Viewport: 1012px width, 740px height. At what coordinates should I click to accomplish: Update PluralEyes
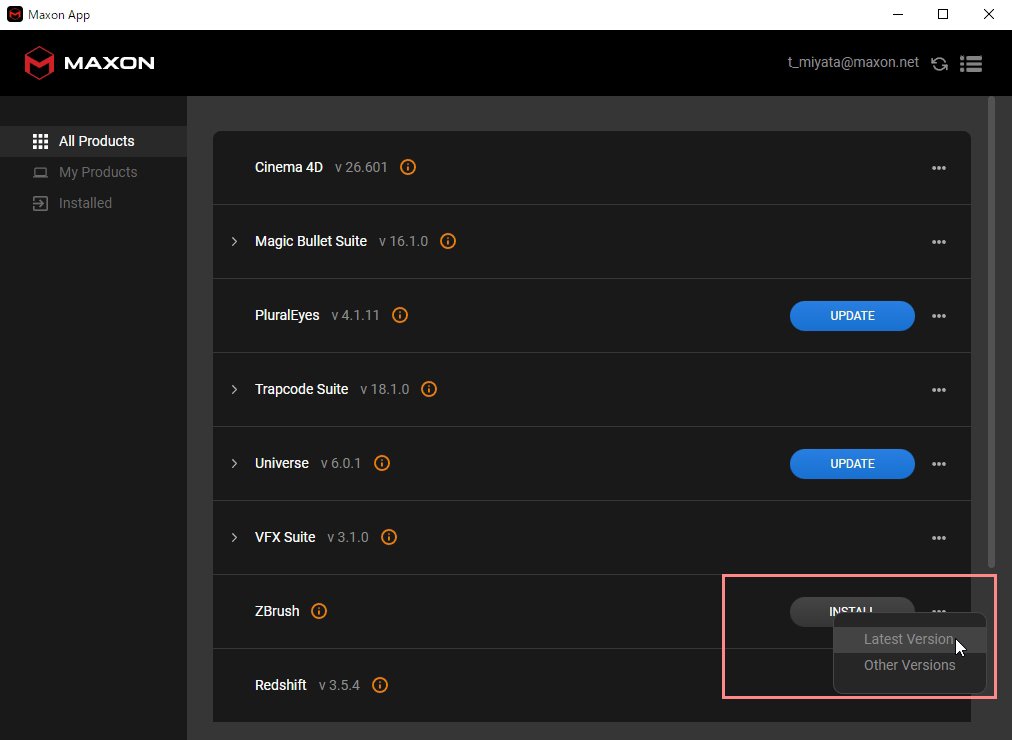(x=852, y=316)
